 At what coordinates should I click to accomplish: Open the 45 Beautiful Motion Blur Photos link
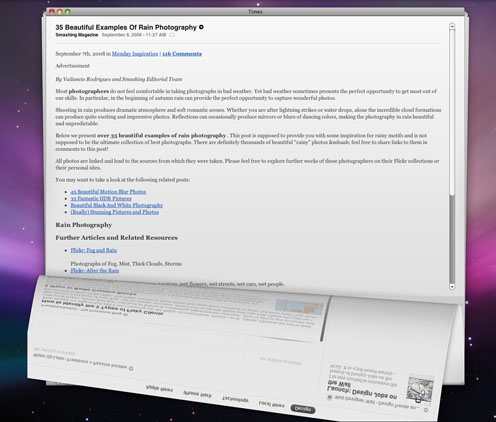(108, 192)
